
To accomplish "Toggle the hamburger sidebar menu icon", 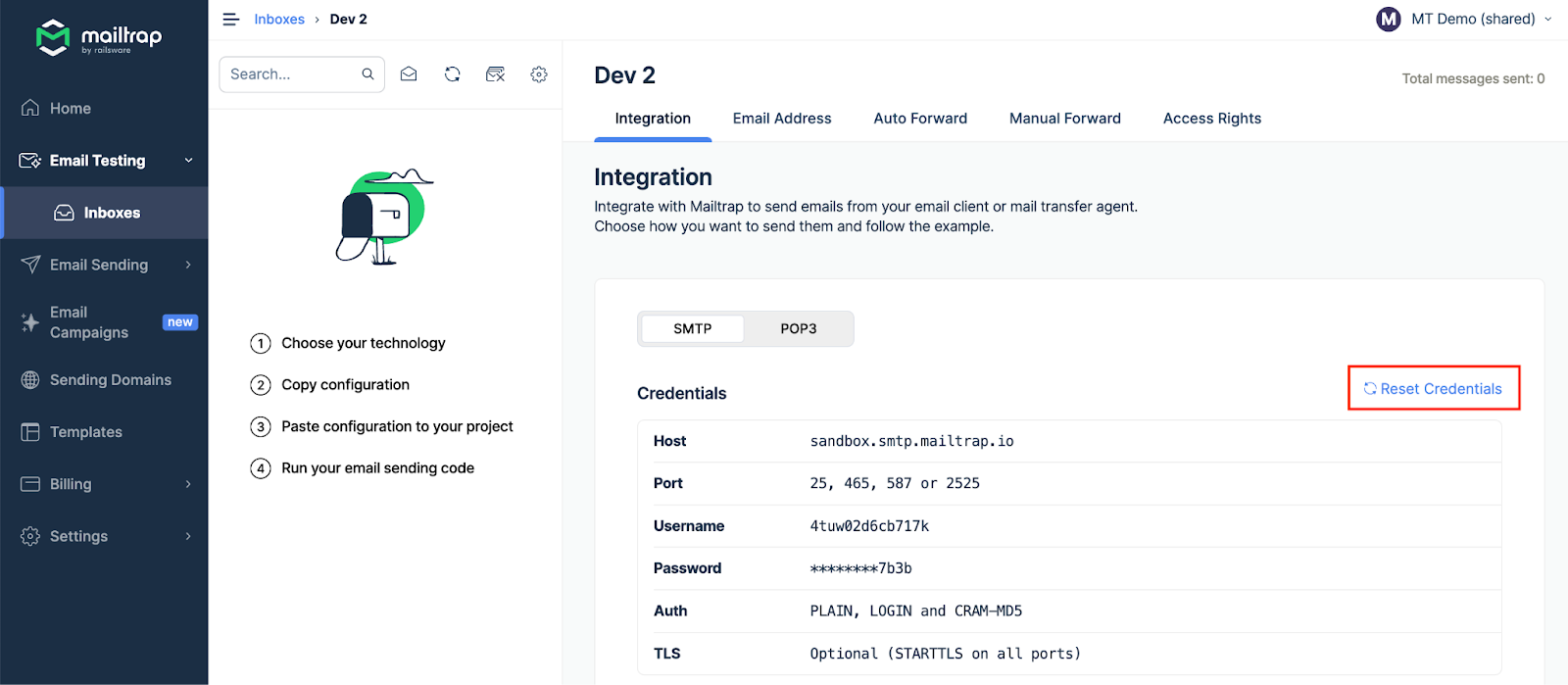I will pyautogui.click(x=231, y=20).
